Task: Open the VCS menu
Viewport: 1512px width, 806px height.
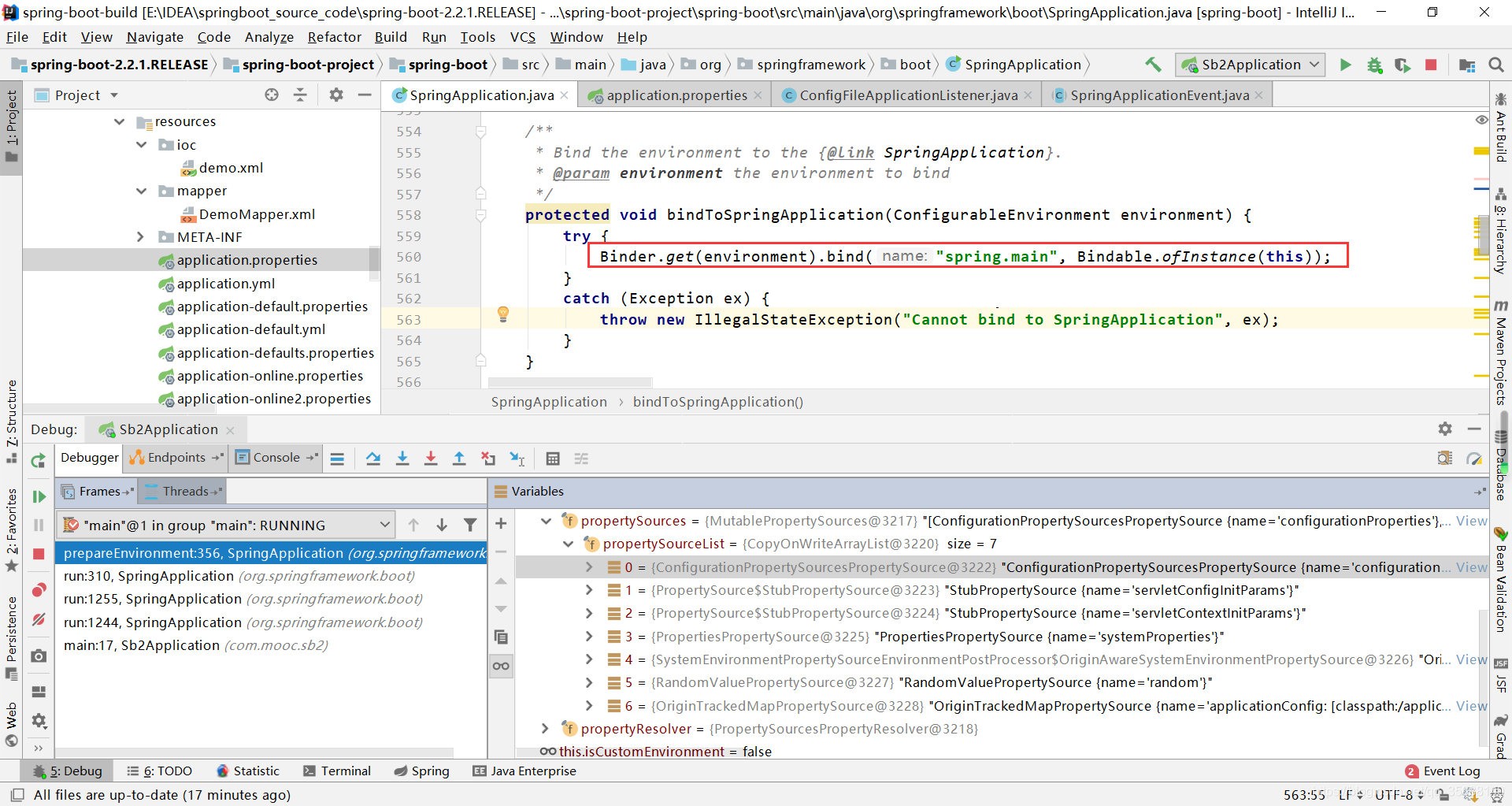Action: pyautogui.click(x=522, y=37)
